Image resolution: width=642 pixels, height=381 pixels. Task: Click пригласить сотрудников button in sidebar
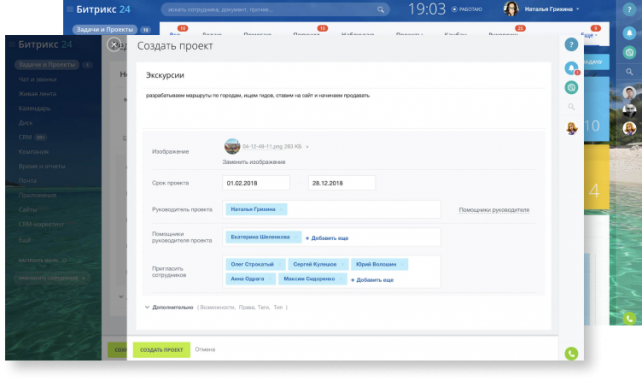click(x=52, y=278)
